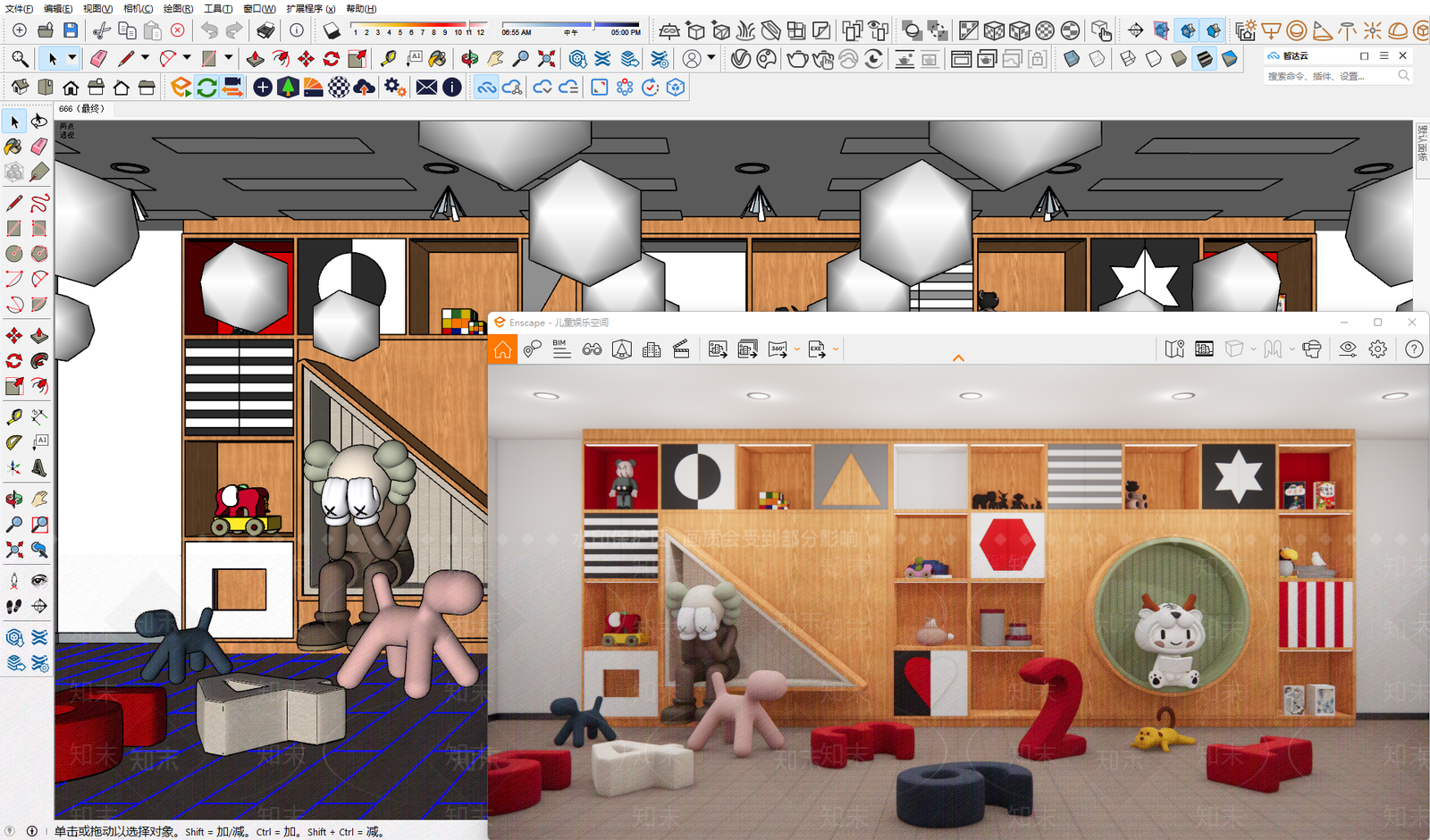Expand the select tool dropdown arrow
Image resolution: width=1430 pixels, height=840 pixels.
coord(71,58)
